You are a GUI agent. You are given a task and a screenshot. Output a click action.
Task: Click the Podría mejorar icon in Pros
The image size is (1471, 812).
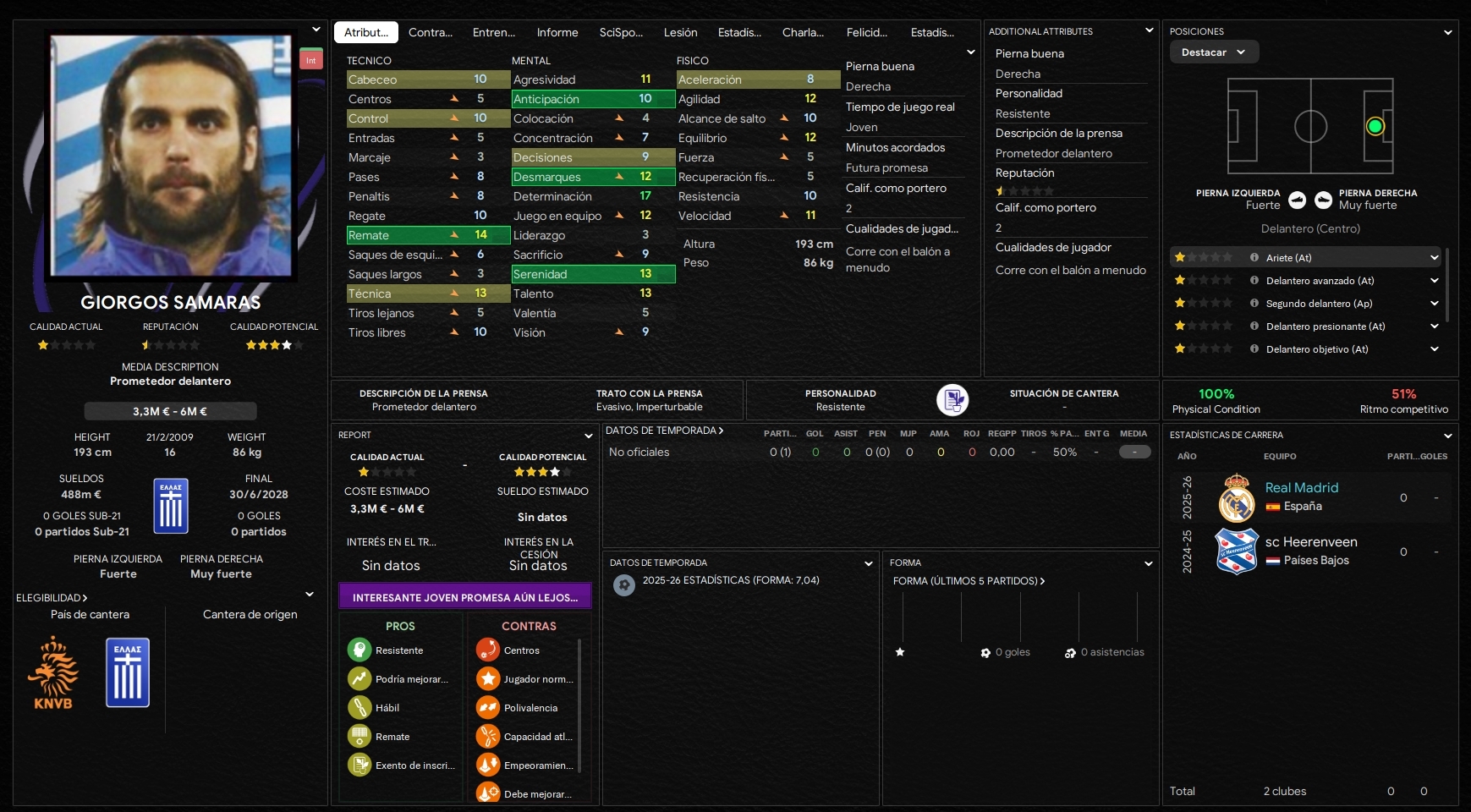(x=360, y=678)
